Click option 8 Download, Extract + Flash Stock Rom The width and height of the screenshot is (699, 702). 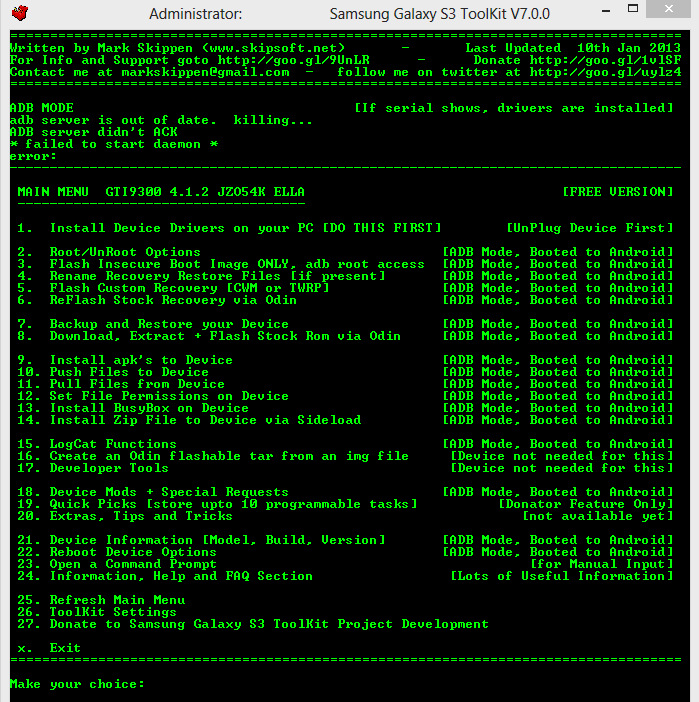(x=209, y=336)
